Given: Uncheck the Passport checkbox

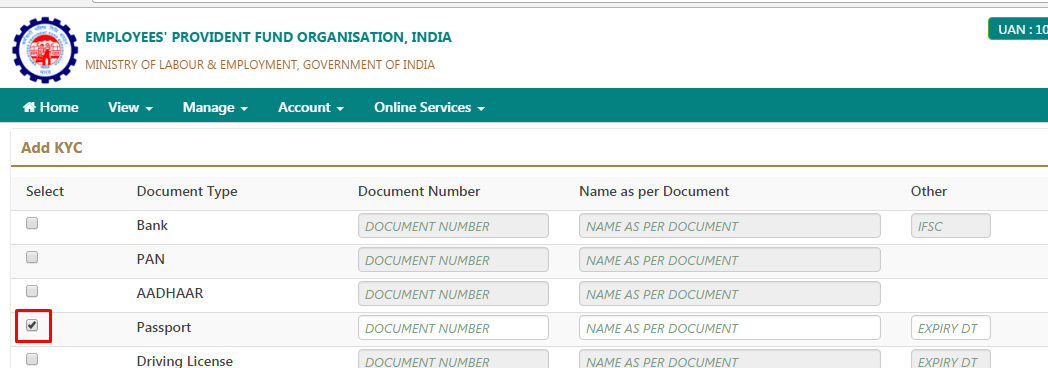Looking at the screenshot, I should pyautogui.click(x=32, y=325).
